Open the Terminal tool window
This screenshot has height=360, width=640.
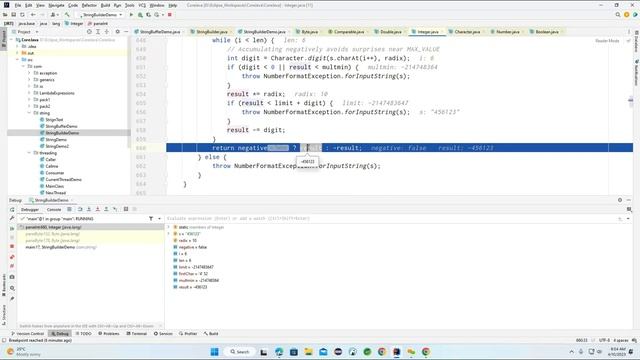click(x=136, y=333)
